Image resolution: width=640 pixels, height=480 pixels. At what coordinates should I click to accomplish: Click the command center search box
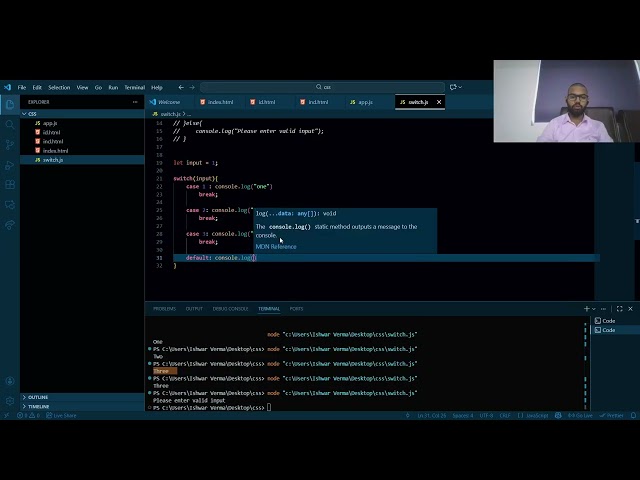[322, 87]
